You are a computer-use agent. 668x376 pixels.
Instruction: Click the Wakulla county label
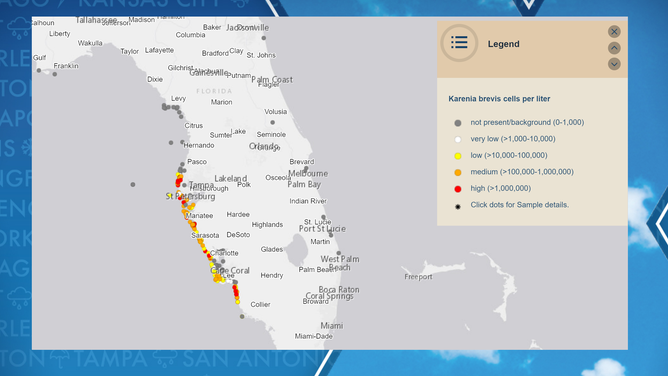coord(90,43)
